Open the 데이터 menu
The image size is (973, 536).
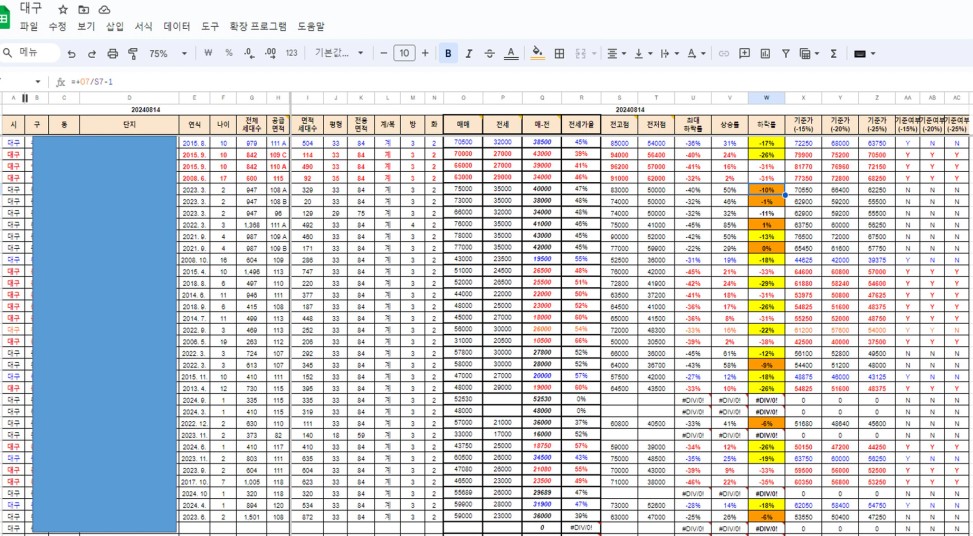[177, 27]
